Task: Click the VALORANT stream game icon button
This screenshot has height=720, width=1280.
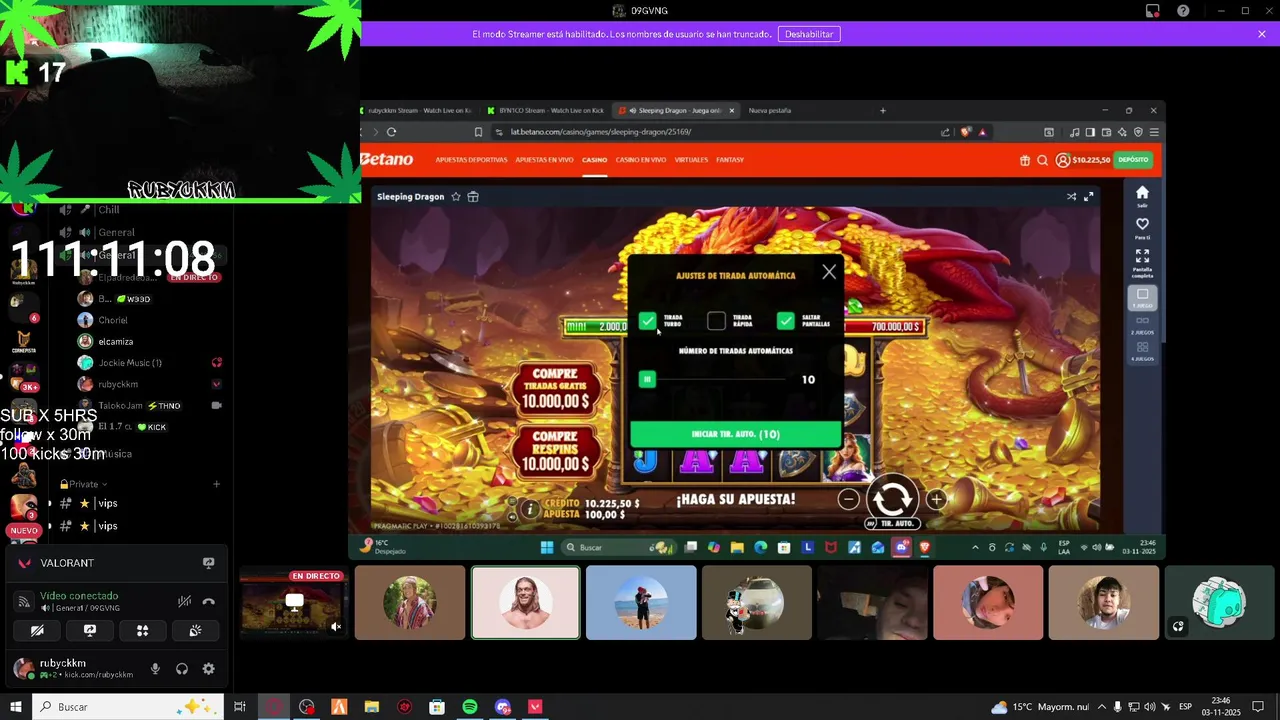Action: click(x=208, y=563)
